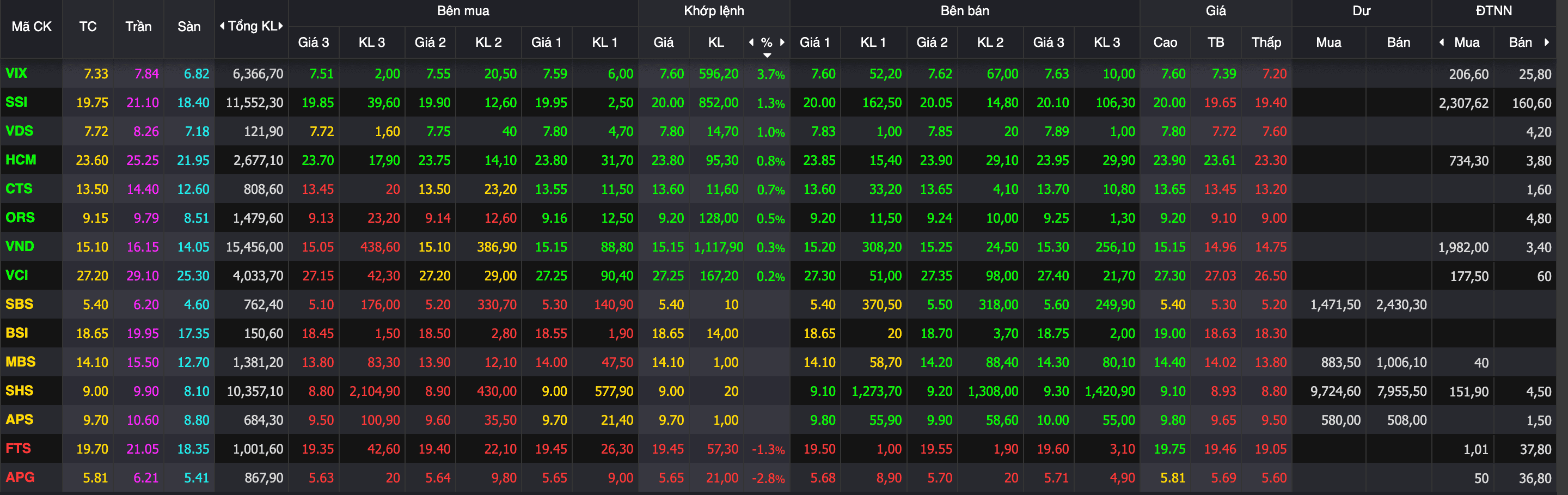Open stock symbol BSI
Screen dimensions: 1568x495
pos(17,333)
